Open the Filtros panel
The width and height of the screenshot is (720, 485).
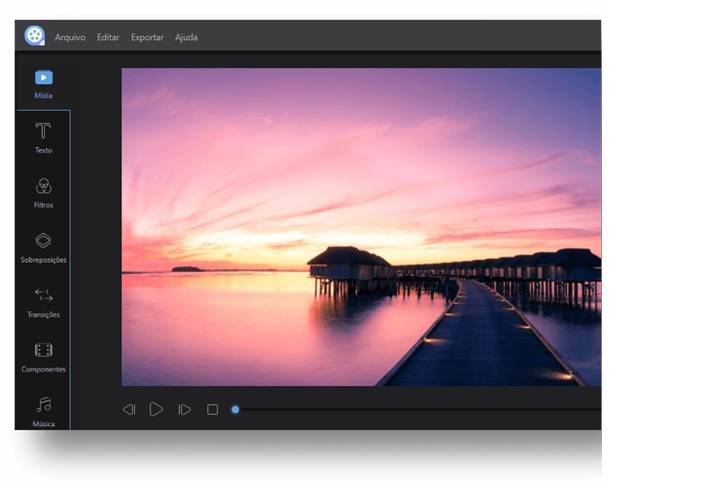pyautogui.click(x=44, y=193)
